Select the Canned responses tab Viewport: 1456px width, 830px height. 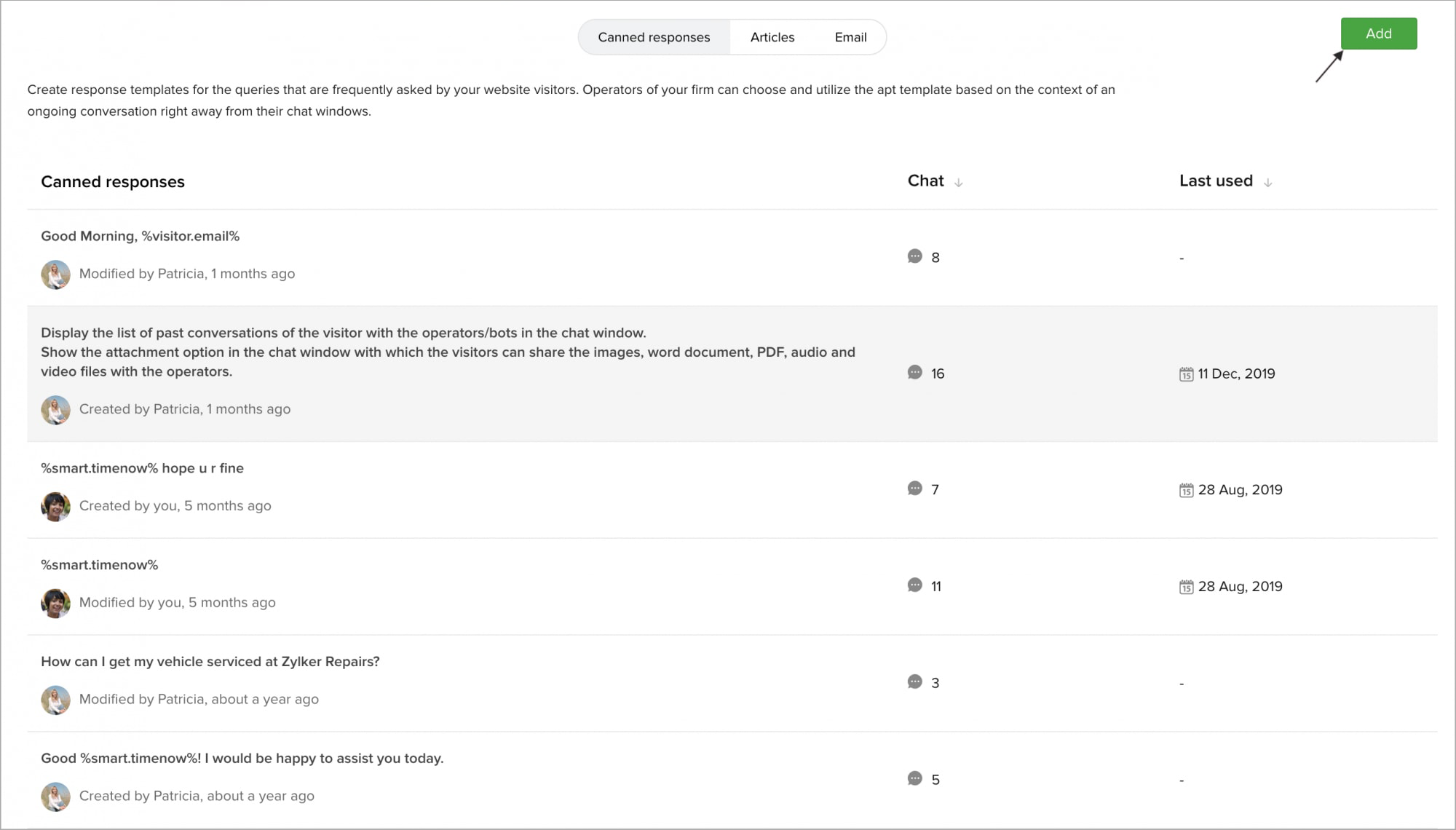[x=653, y=37]
